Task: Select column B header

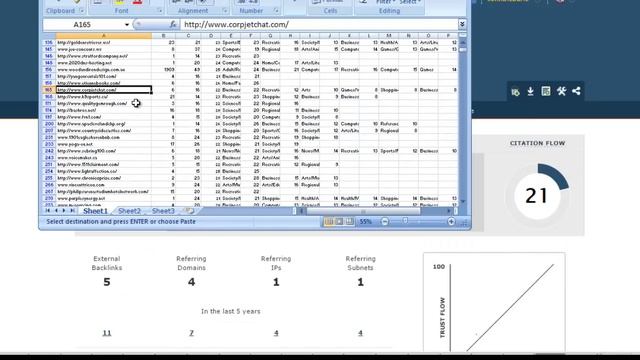Action: [x=164, y=36]
